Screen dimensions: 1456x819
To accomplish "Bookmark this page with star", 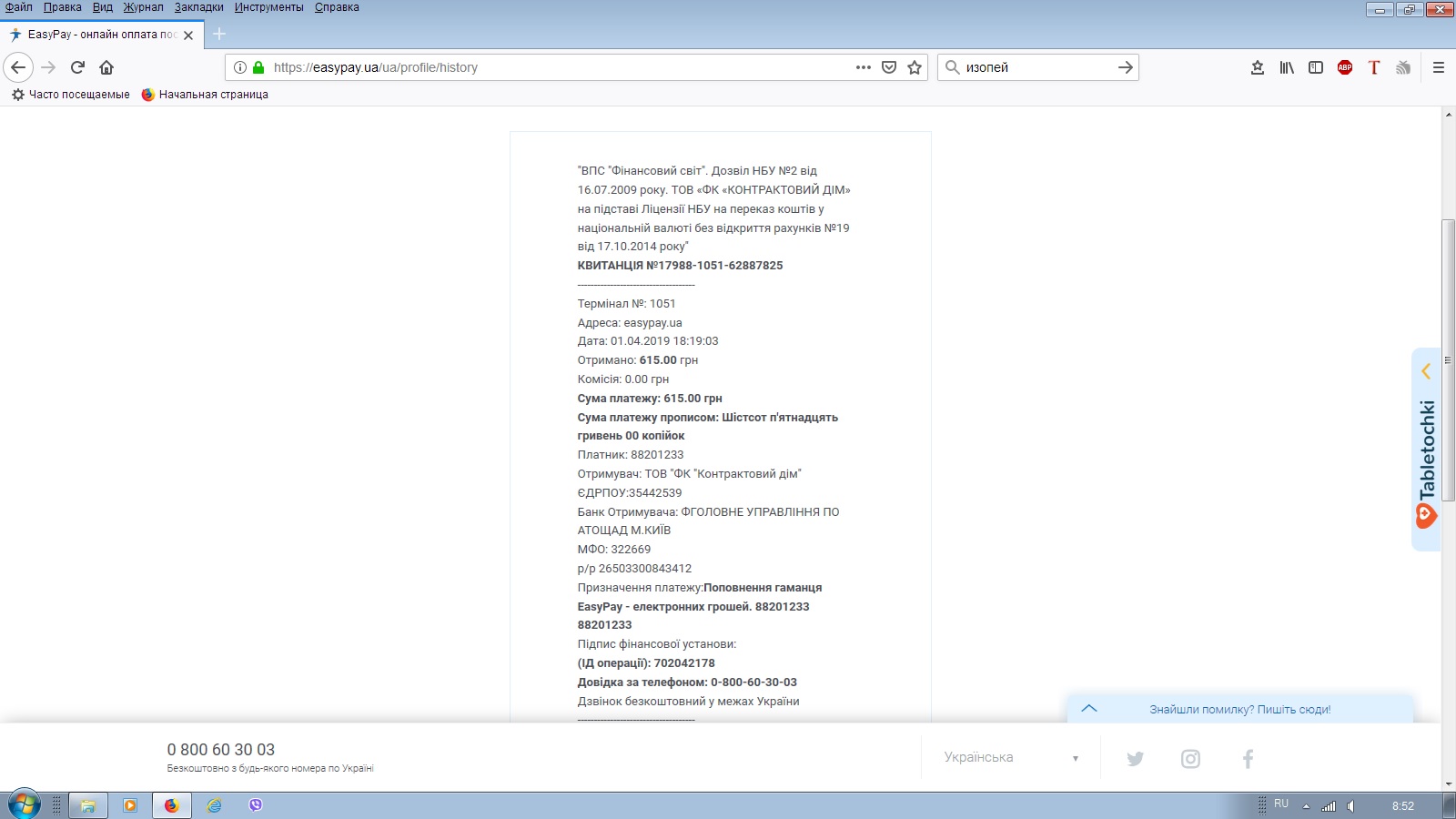I will [915, 67].
